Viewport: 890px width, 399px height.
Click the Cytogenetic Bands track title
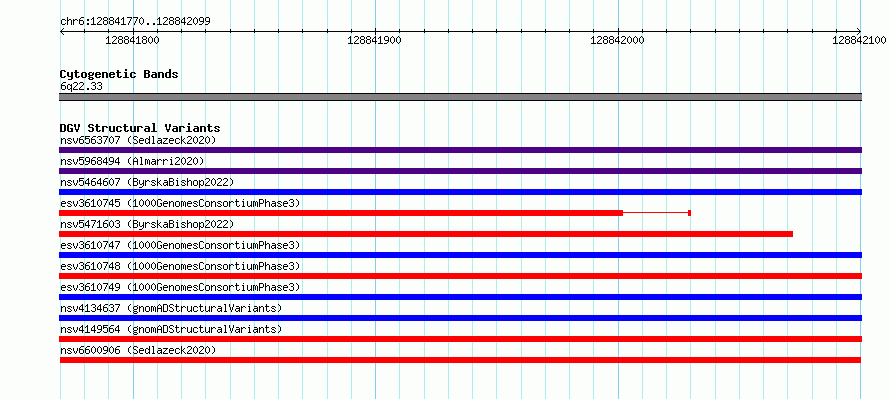pos(119,74)
